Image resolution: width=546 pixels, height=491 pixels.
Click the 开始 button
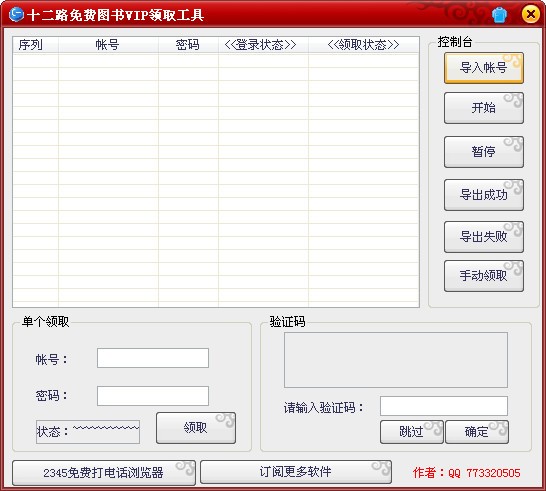click(x=484, y=108)
